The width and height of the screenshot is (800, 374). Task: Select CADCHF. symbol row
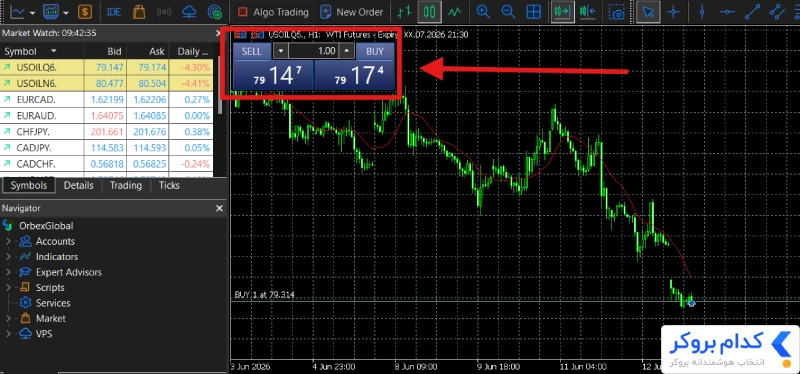pyautogui.click(x=106, y=164)
